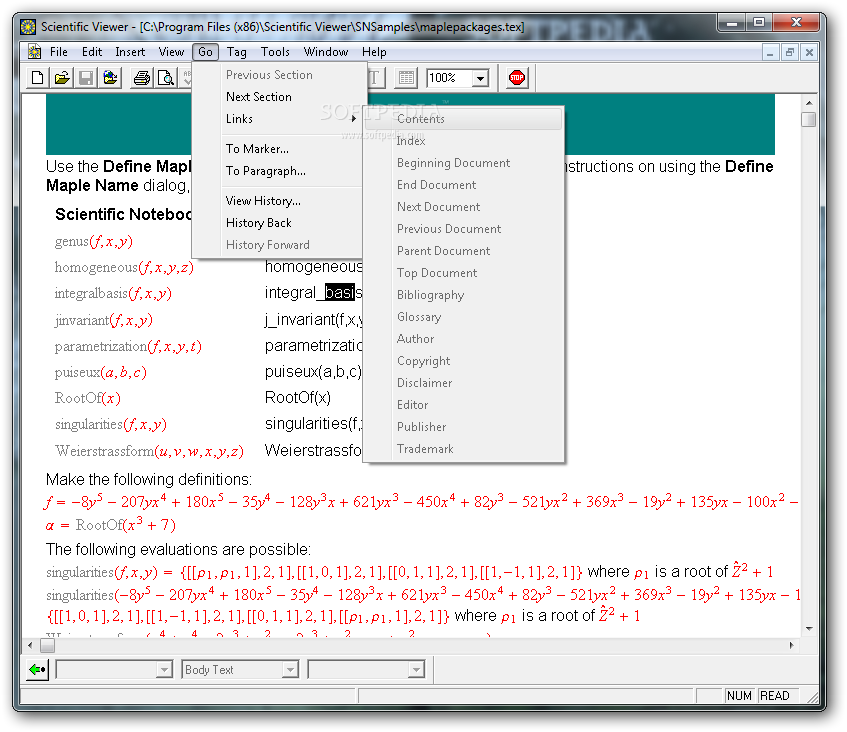Select End Document in submenu
The height and width of the screenshot is (732, 847).
pyautogui.click(x=463, y=185)
